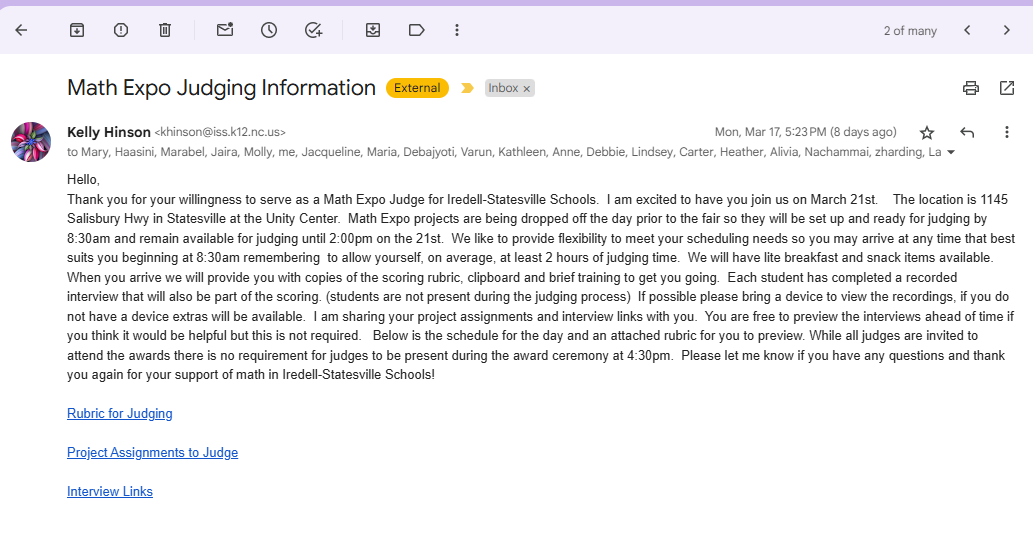This screenshot has width=1033, height=540.
Task: Mark the email as unread
Action: click(225, 30)
